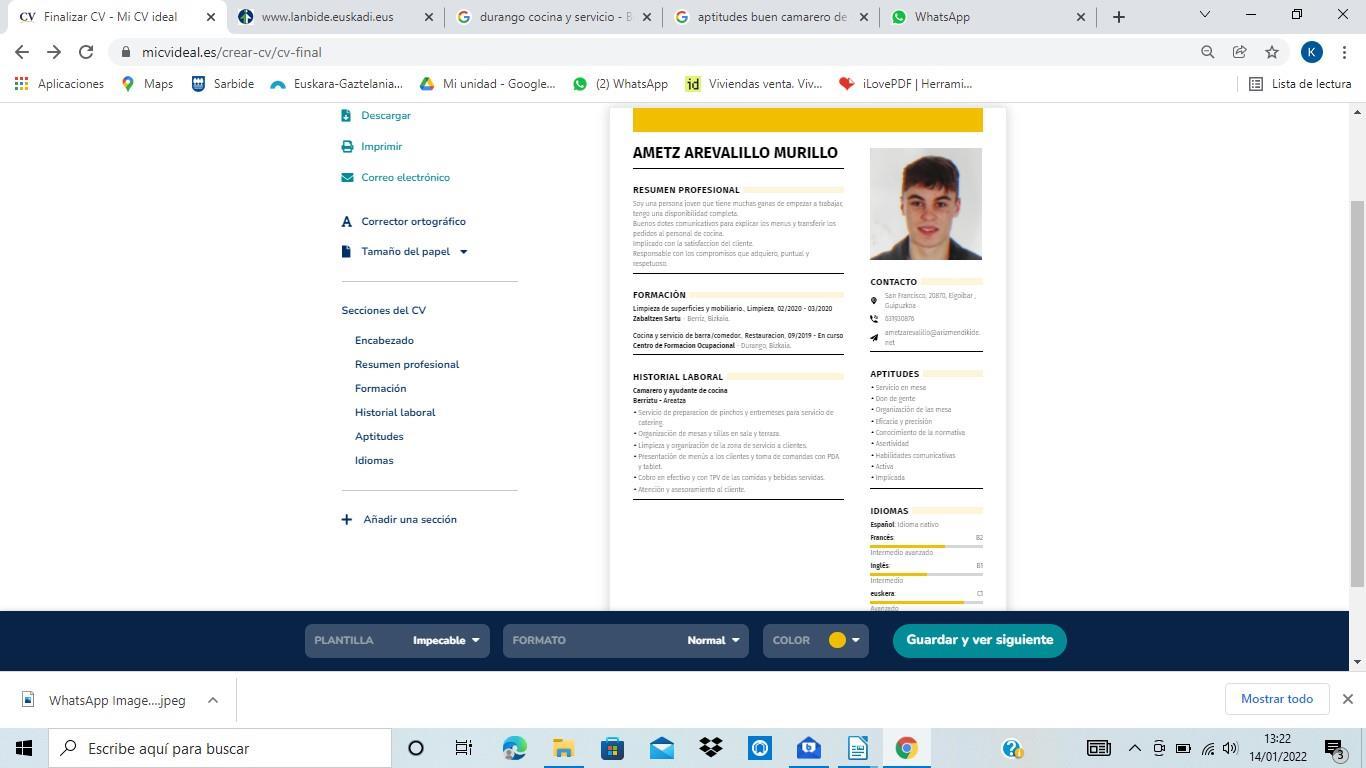Open Dropbox from taskbar
Viewport: 1366px width, 768px height.
point(711,748)
